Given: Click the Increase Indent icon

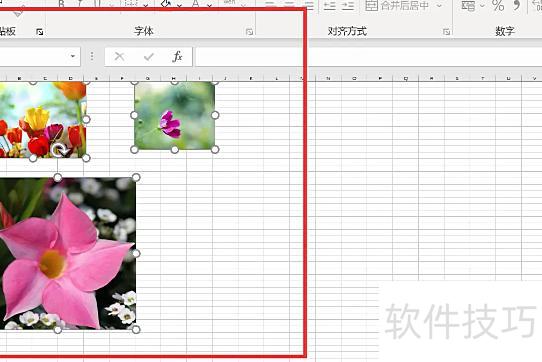Looking at the screenshot, I should (x=348, y=5).
